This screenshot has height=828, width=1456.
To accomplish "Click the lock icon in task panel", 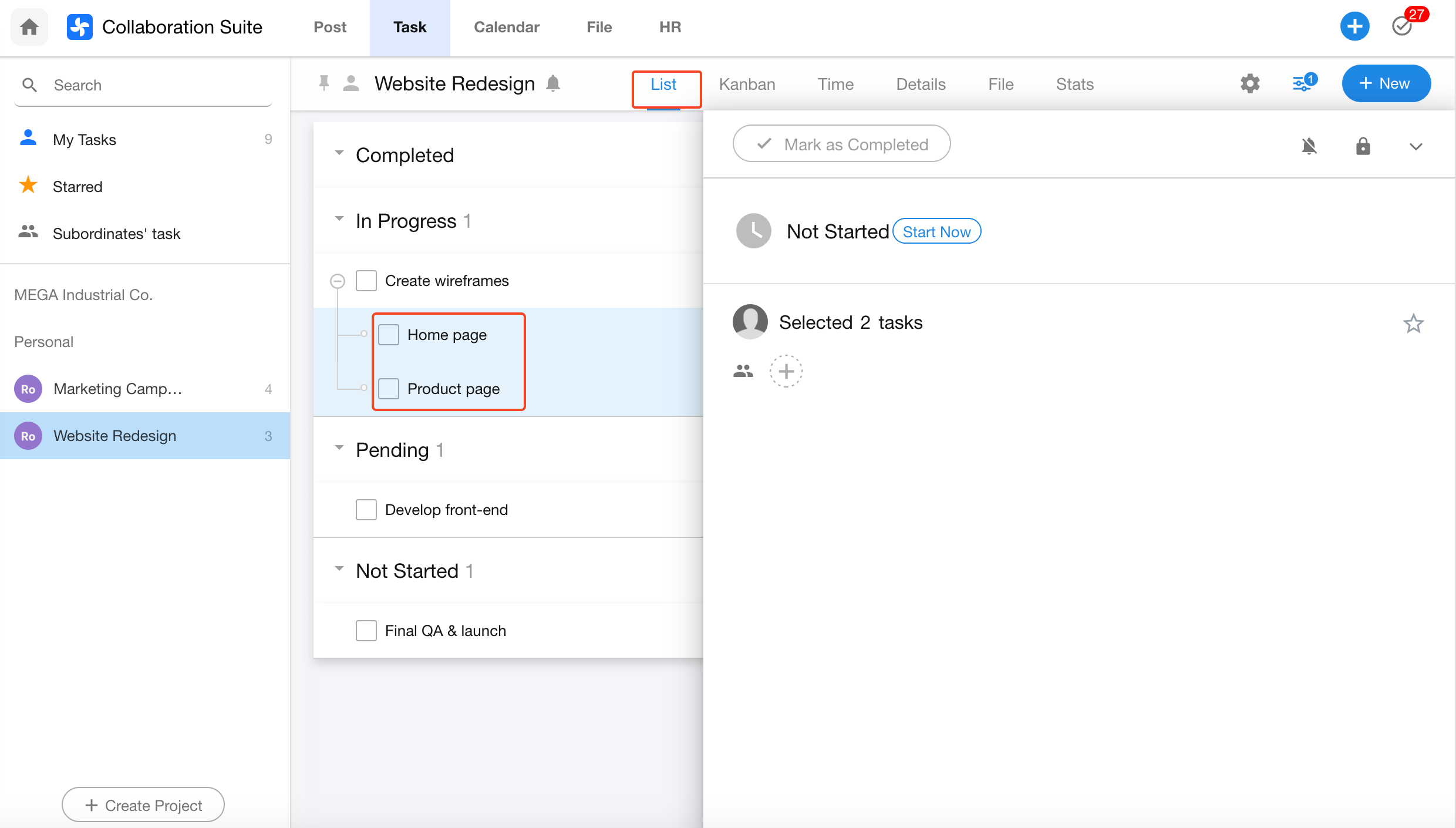I will pyautogui.click(x=1363, y=146).
